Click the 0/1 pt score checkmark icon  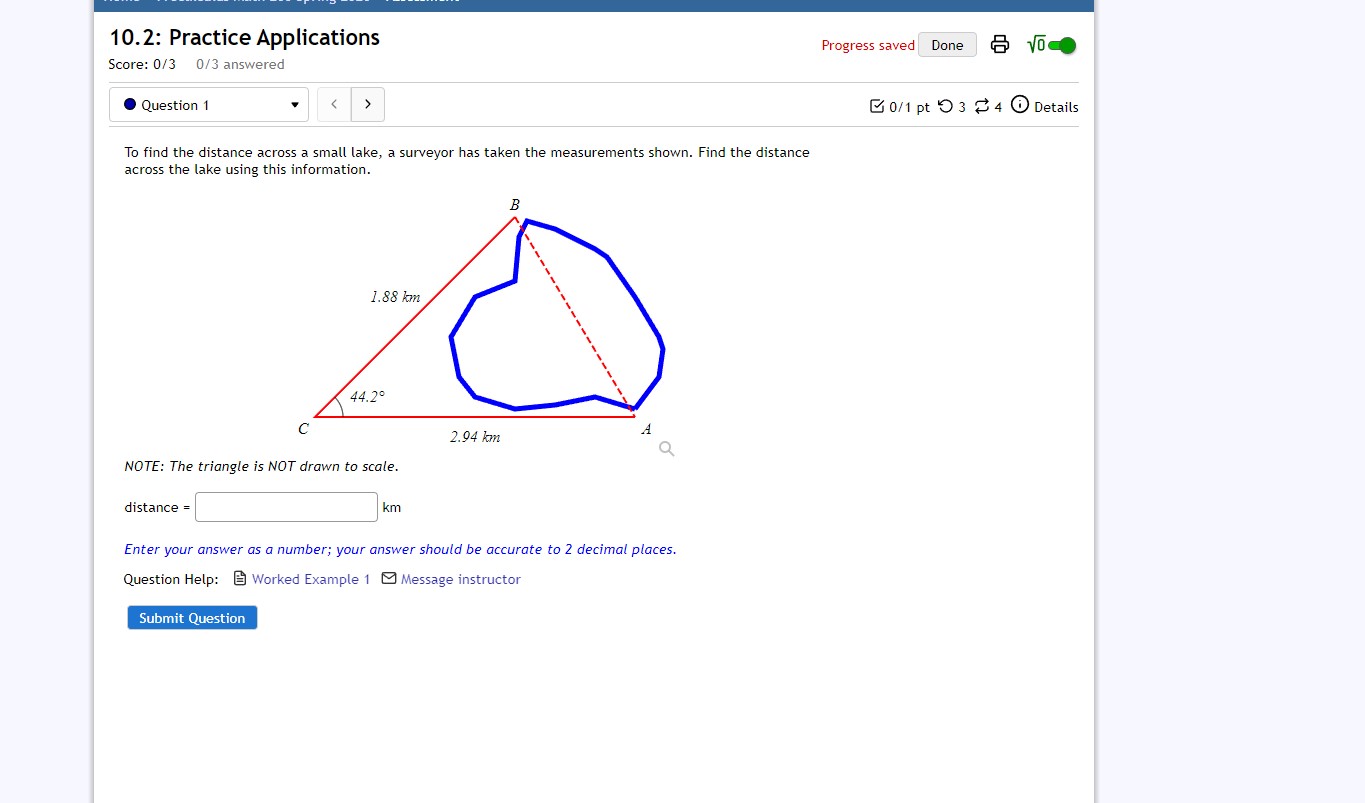(x=875, y=104)
